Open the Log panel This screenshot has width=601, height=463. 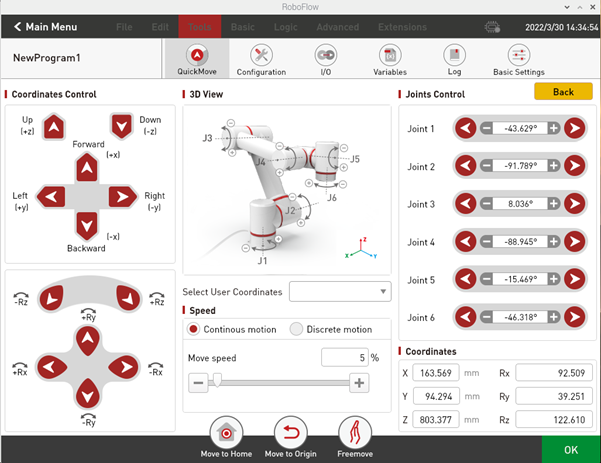click(454, 56)
